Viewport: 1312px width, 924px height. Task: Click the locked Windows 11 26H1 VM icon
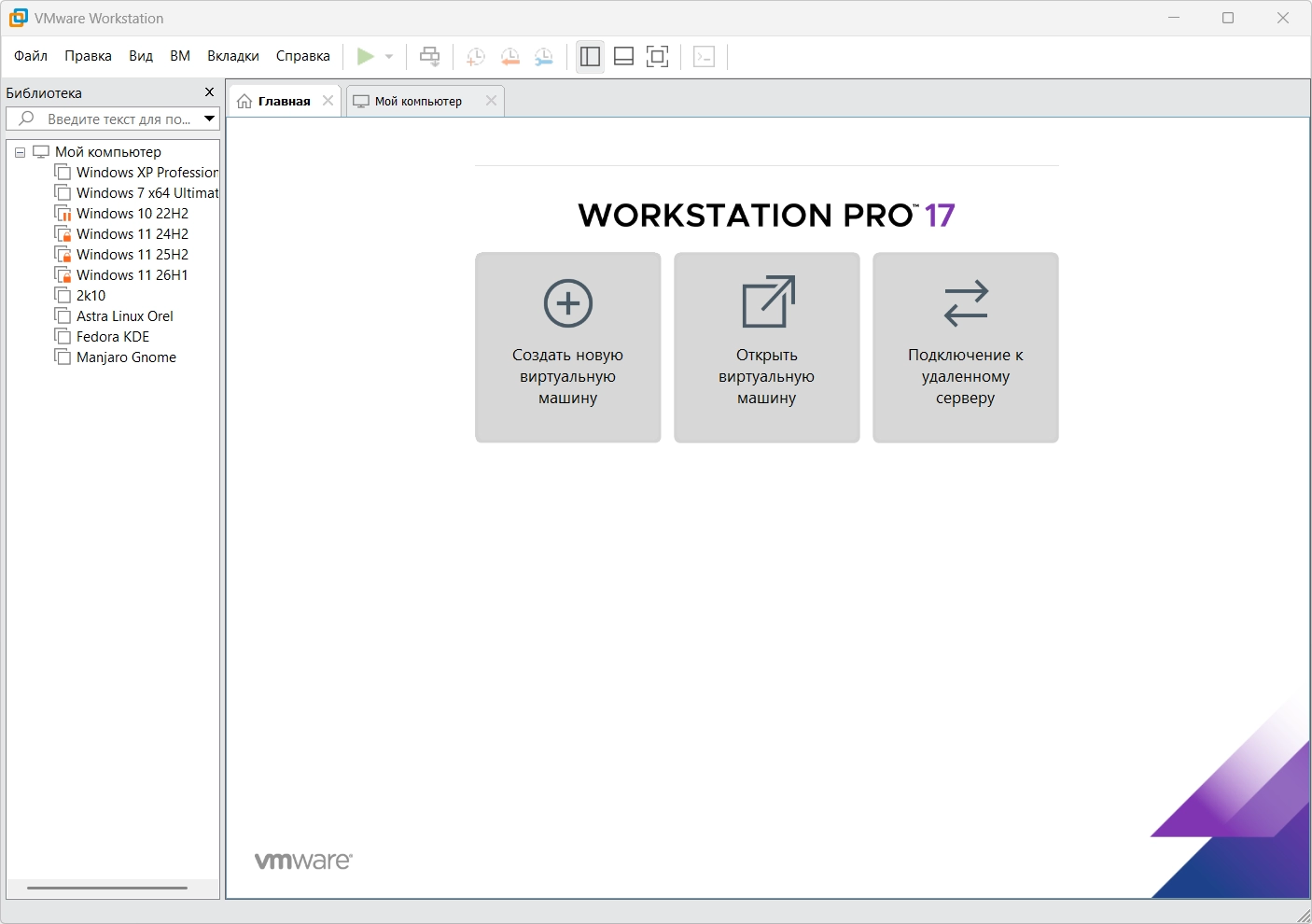(63, 275)
